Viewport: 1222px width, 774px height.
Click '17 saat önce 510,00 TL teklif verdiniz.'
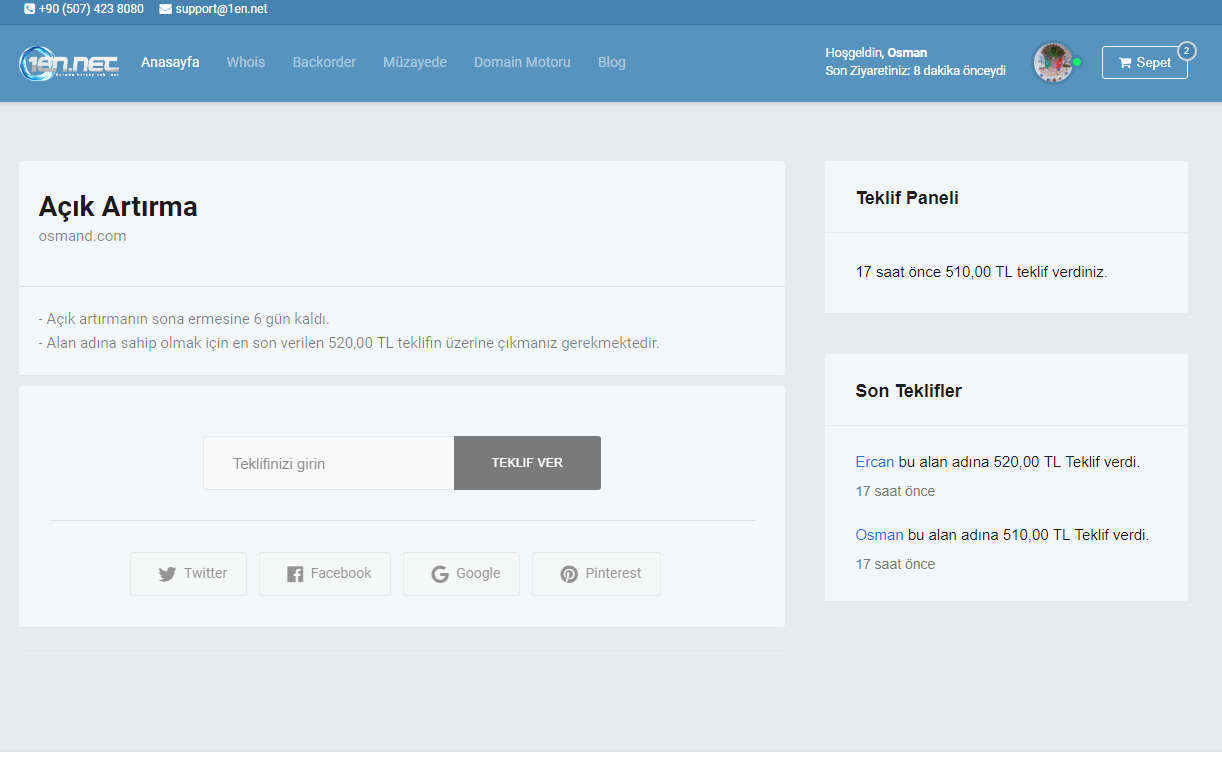pyautogui.click(x=981, y=272)
